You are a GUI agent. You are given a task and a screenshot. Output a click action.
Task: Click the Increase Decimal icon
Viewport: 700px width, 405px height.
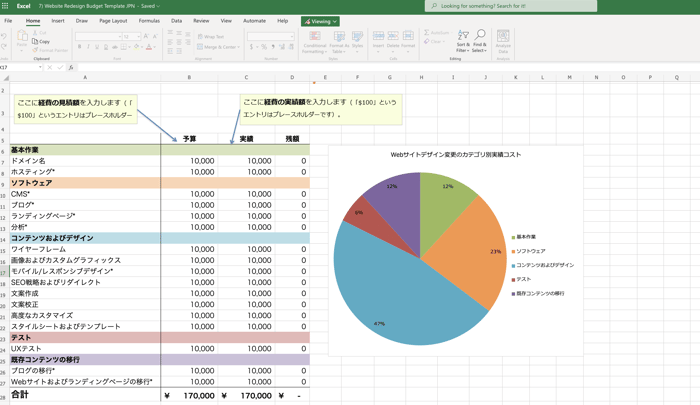[282, 46]
